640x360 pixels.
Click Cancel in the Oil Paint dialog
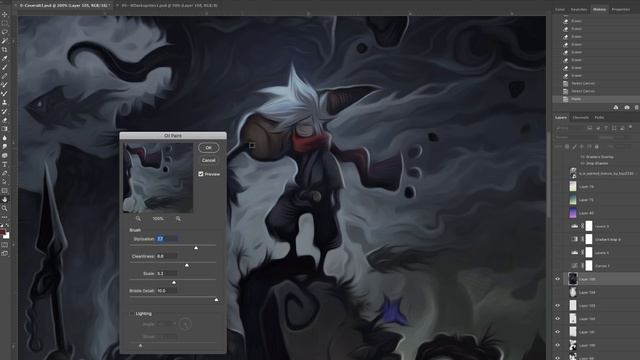(x=209, y=160)
